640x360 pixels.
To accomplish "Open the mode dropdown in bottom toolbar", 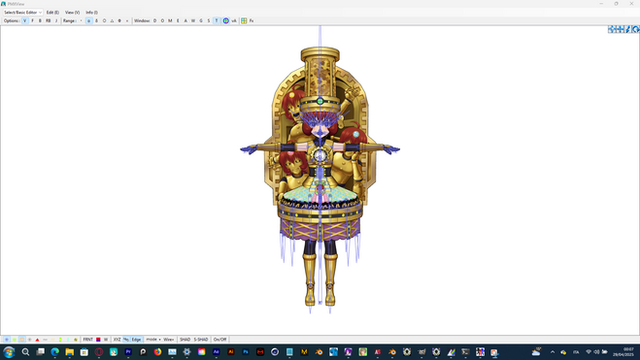I will click(153, 340).
